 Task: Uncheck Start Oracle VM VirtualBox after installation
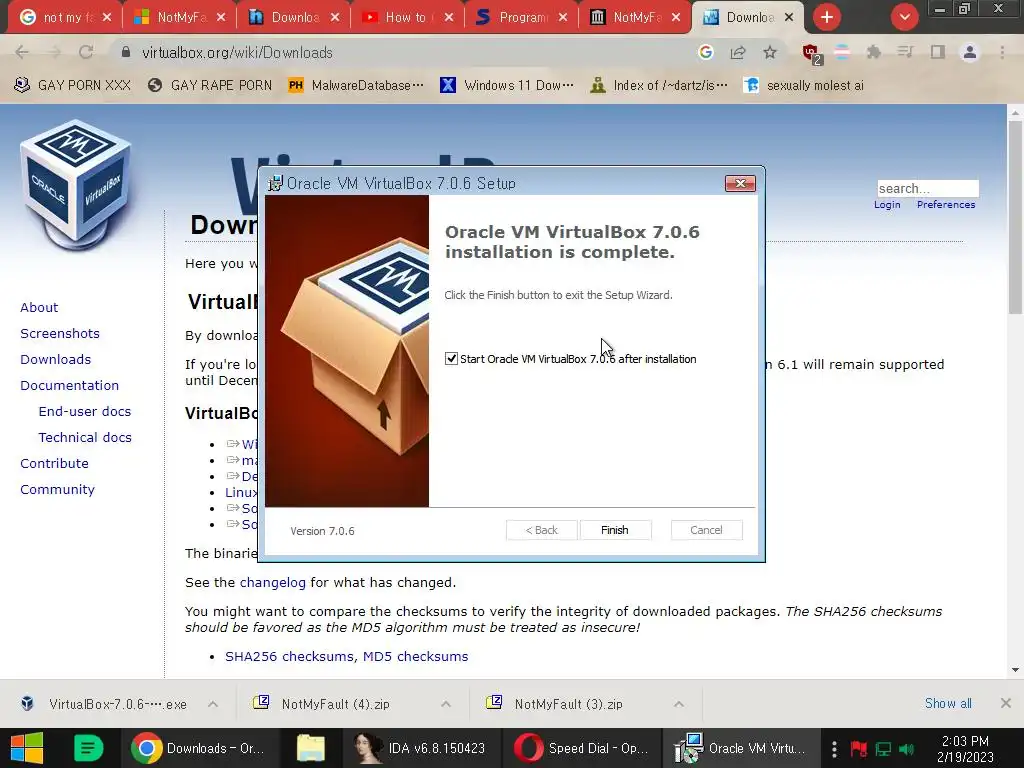point(451,359)
